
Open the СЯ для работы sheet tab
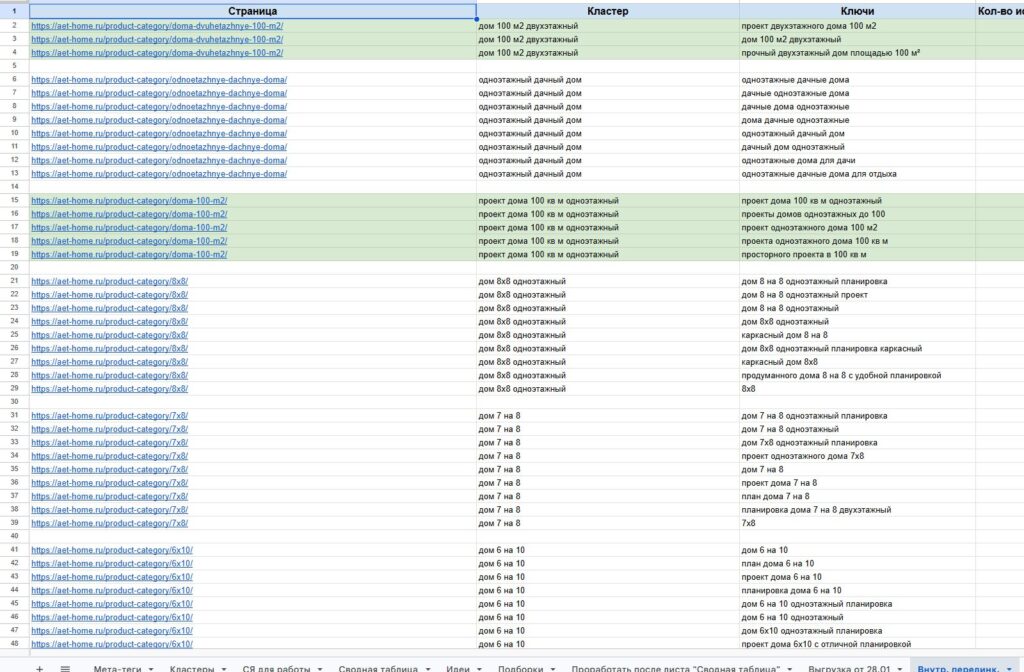pyautogui.click(x=276, y=668)
